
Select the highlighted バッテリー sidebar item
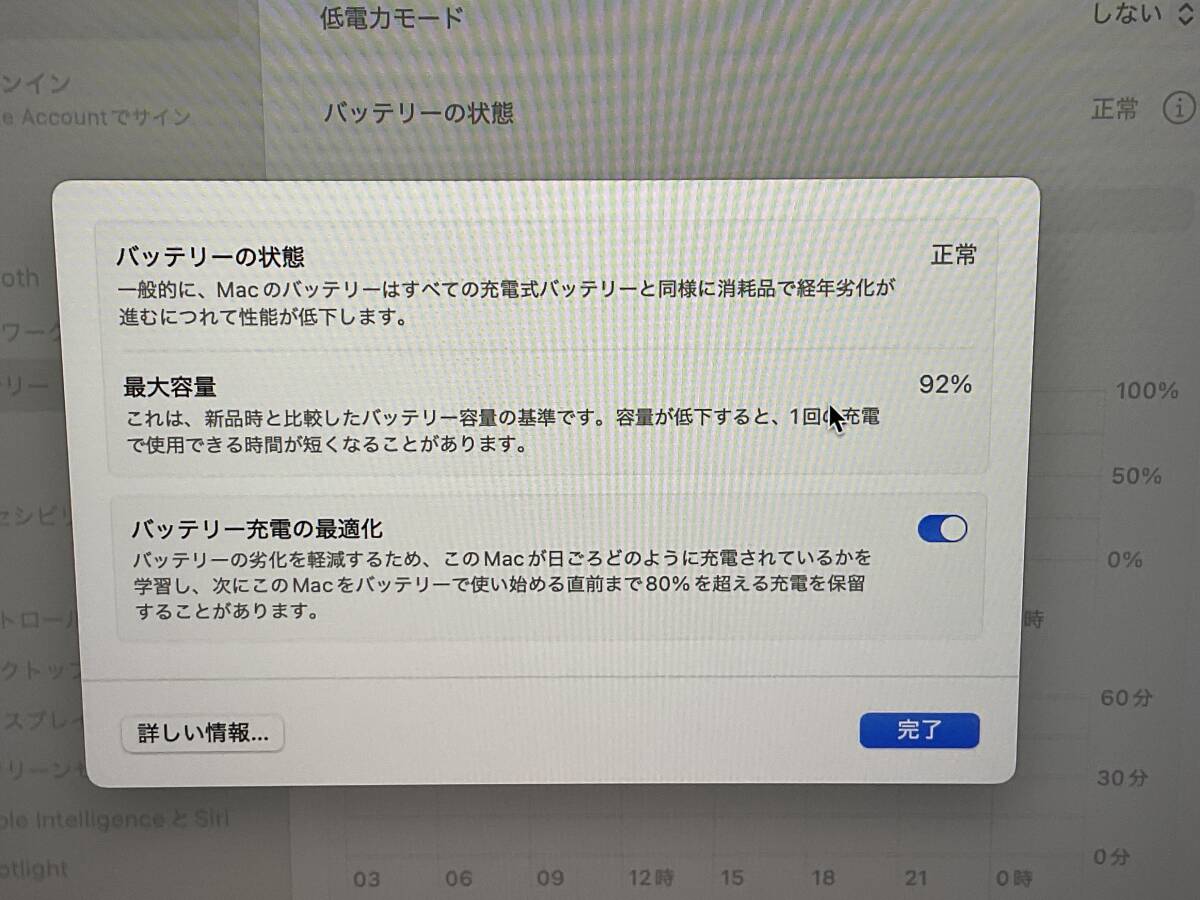point(26,385)
